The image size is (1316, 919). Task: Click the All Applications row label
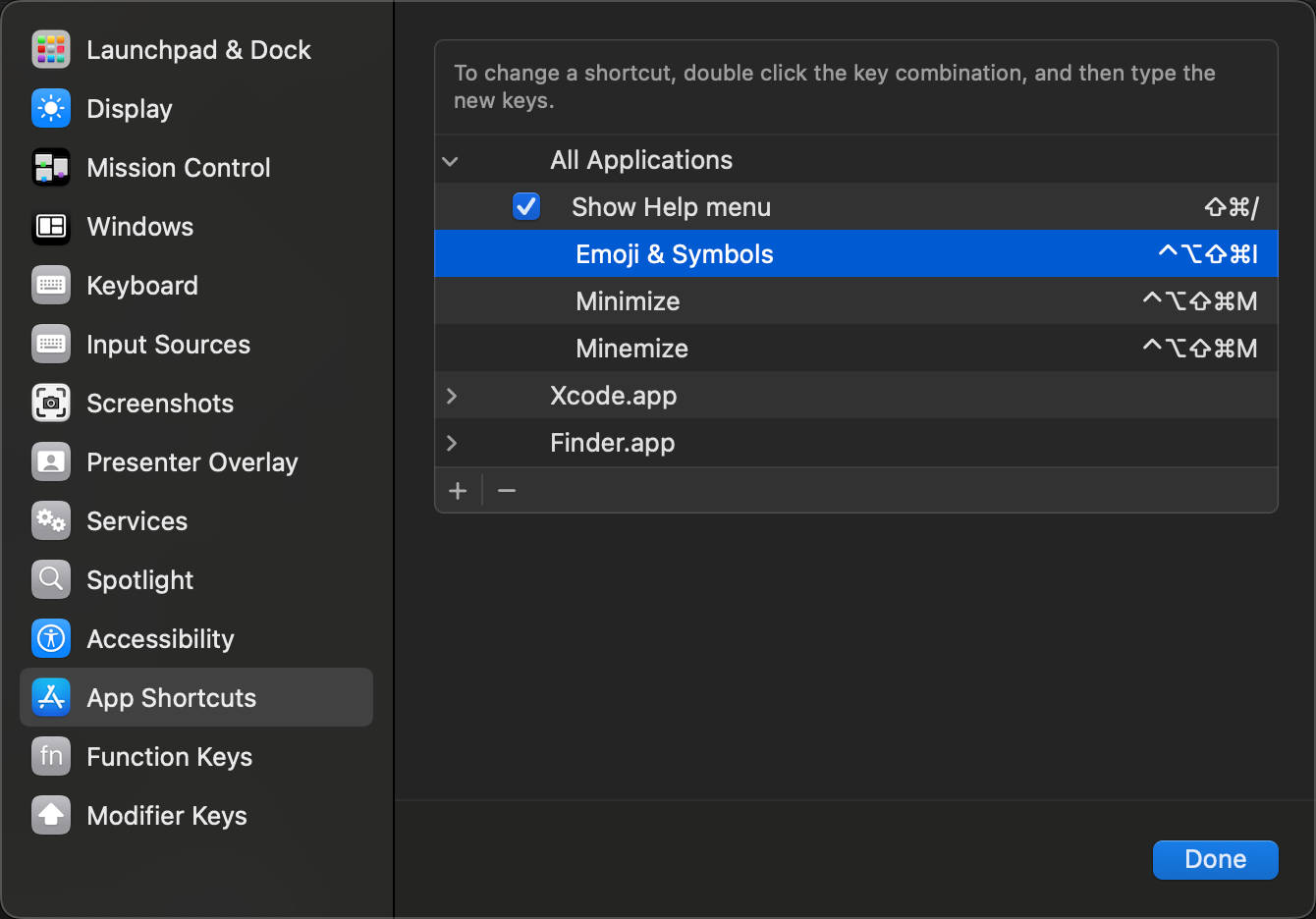click(641, 160)
